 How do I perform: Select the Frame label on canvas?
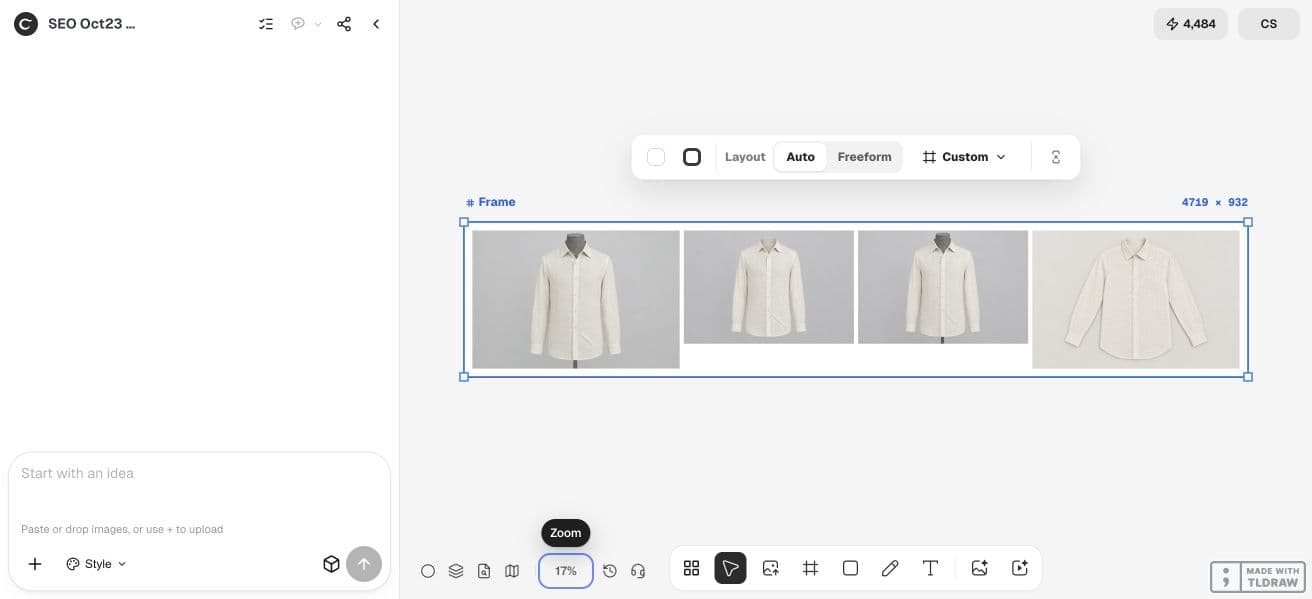point(491,202)
